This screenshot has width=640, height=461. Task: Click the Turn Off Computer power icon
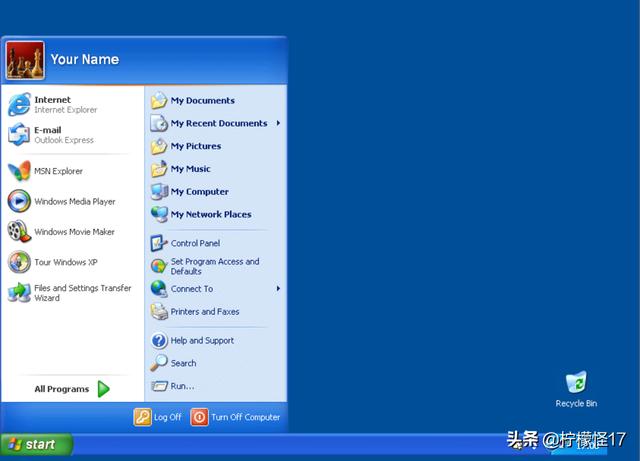(200, 417)
